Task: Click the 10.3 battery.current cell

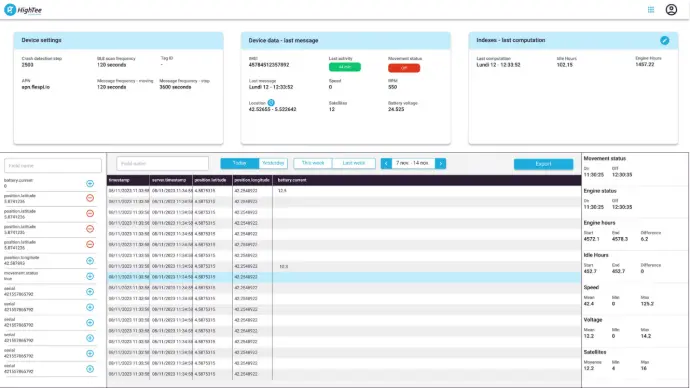Action: (283, 267)
